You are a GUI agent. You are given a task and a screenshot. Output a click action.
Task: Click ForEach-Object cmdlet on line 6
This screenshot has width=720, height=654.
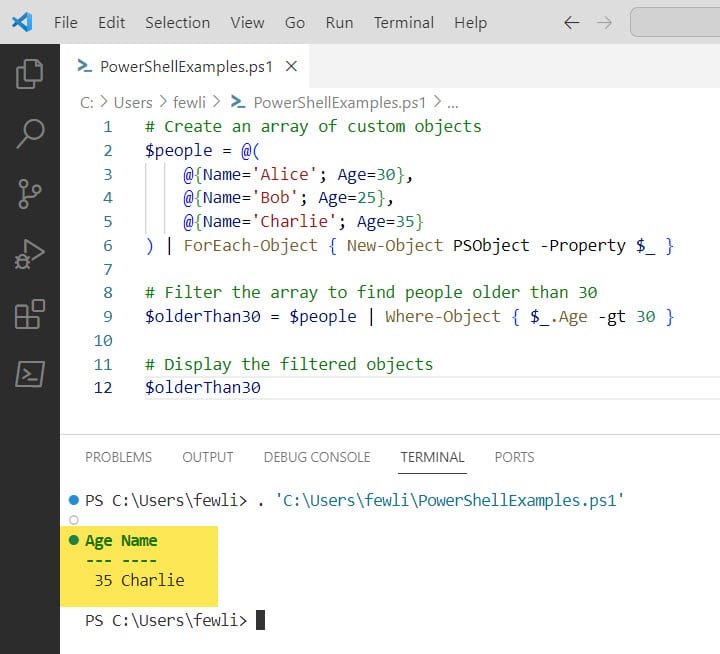click(x=250, y=246)
